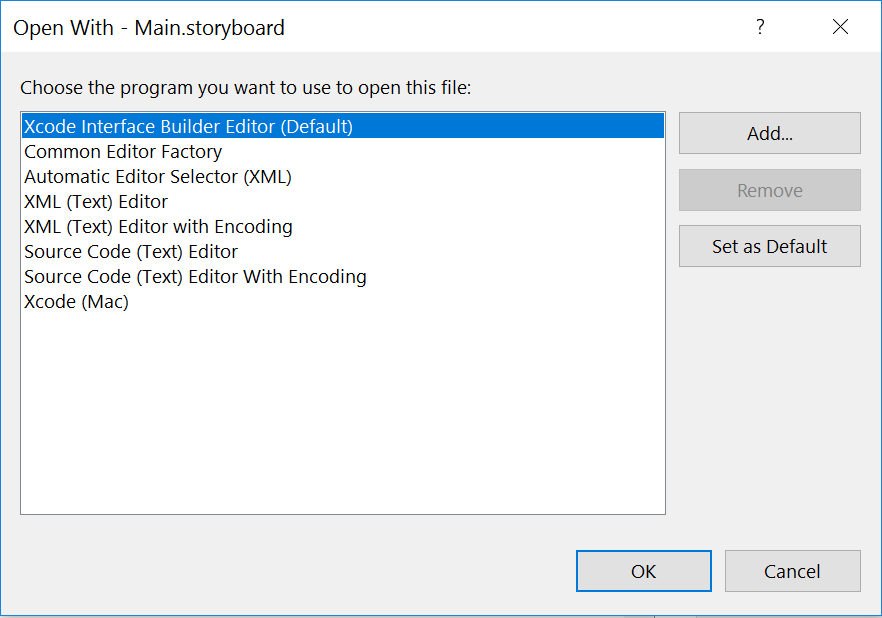Select Xcode Interface Builder Editor (Default)
This screenshot has height=618, width=882.
tap(180, 126)
